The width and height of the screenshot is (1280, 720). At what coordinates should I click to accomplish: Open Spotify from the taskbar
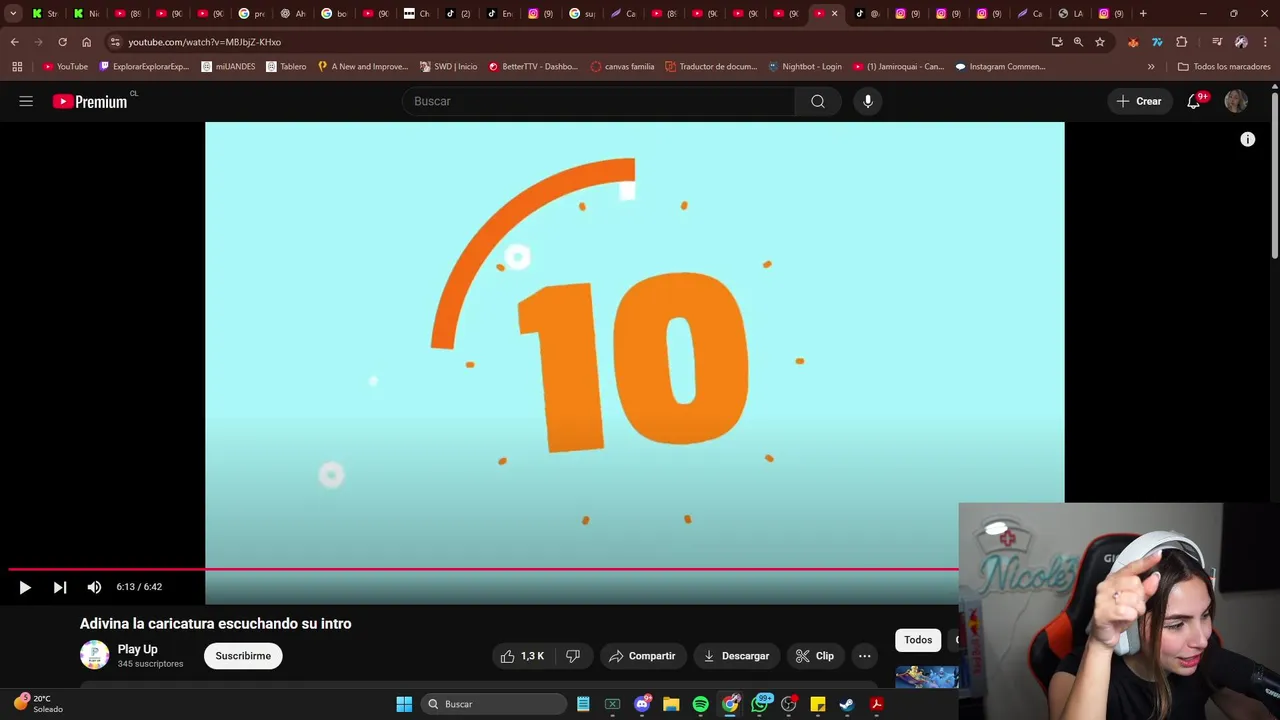point(701,704)
